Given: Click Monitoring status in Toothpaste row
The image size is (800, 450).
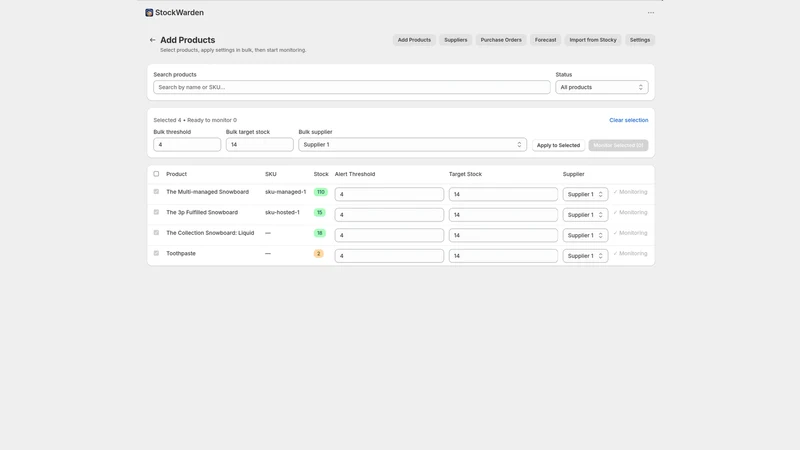Looking at the screenshot, I should pos(630,254).
